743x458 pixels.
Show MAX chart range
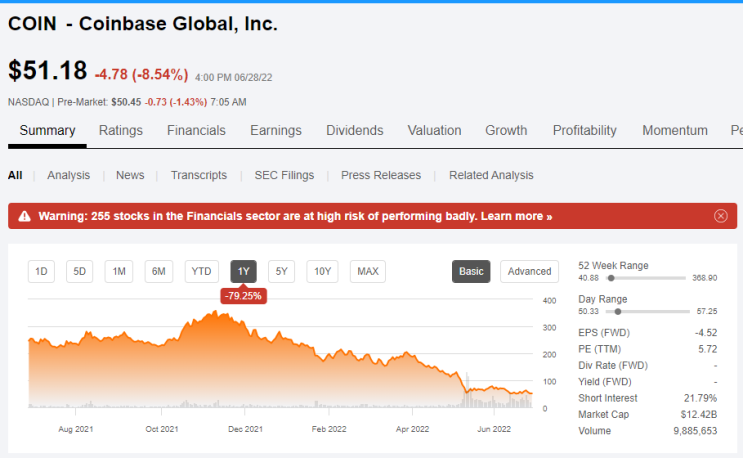tap(368, 271)
